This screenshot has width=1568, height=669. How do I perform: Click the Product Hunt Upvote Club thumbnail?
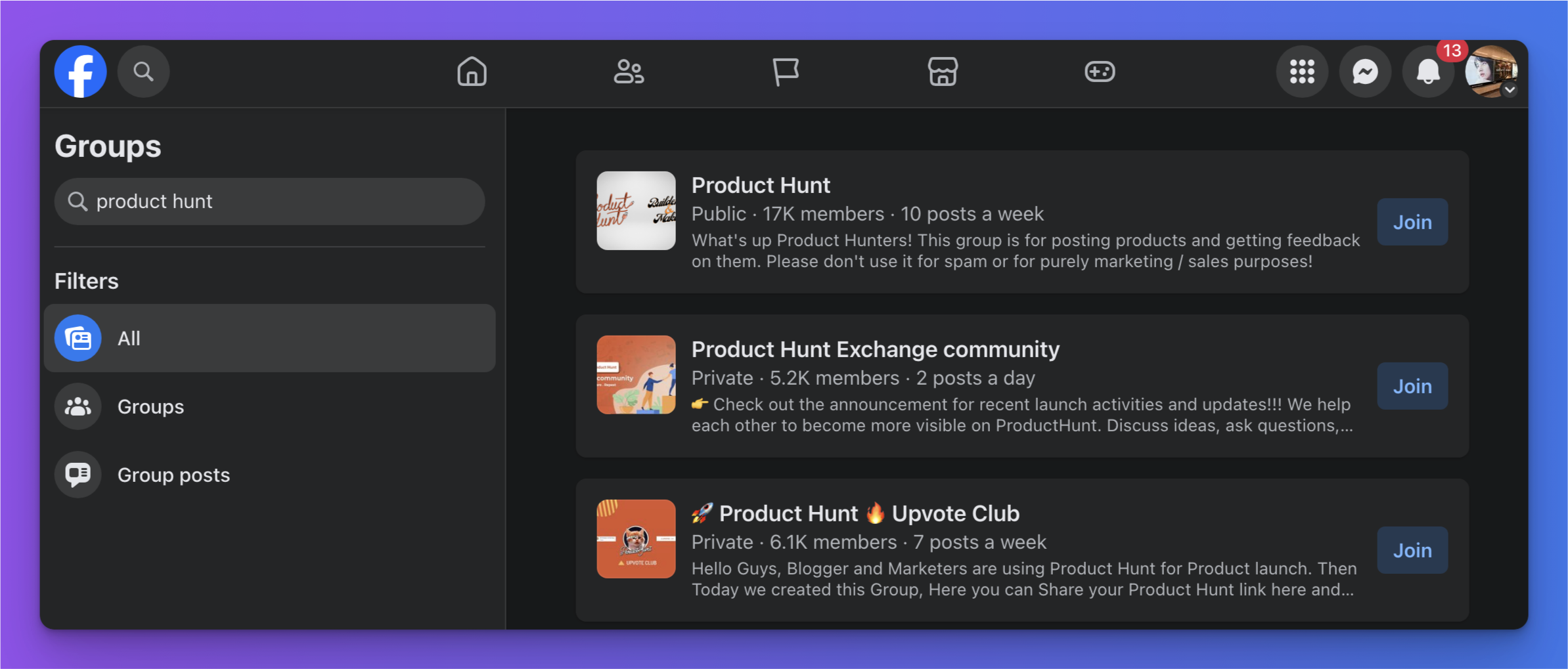636,539
